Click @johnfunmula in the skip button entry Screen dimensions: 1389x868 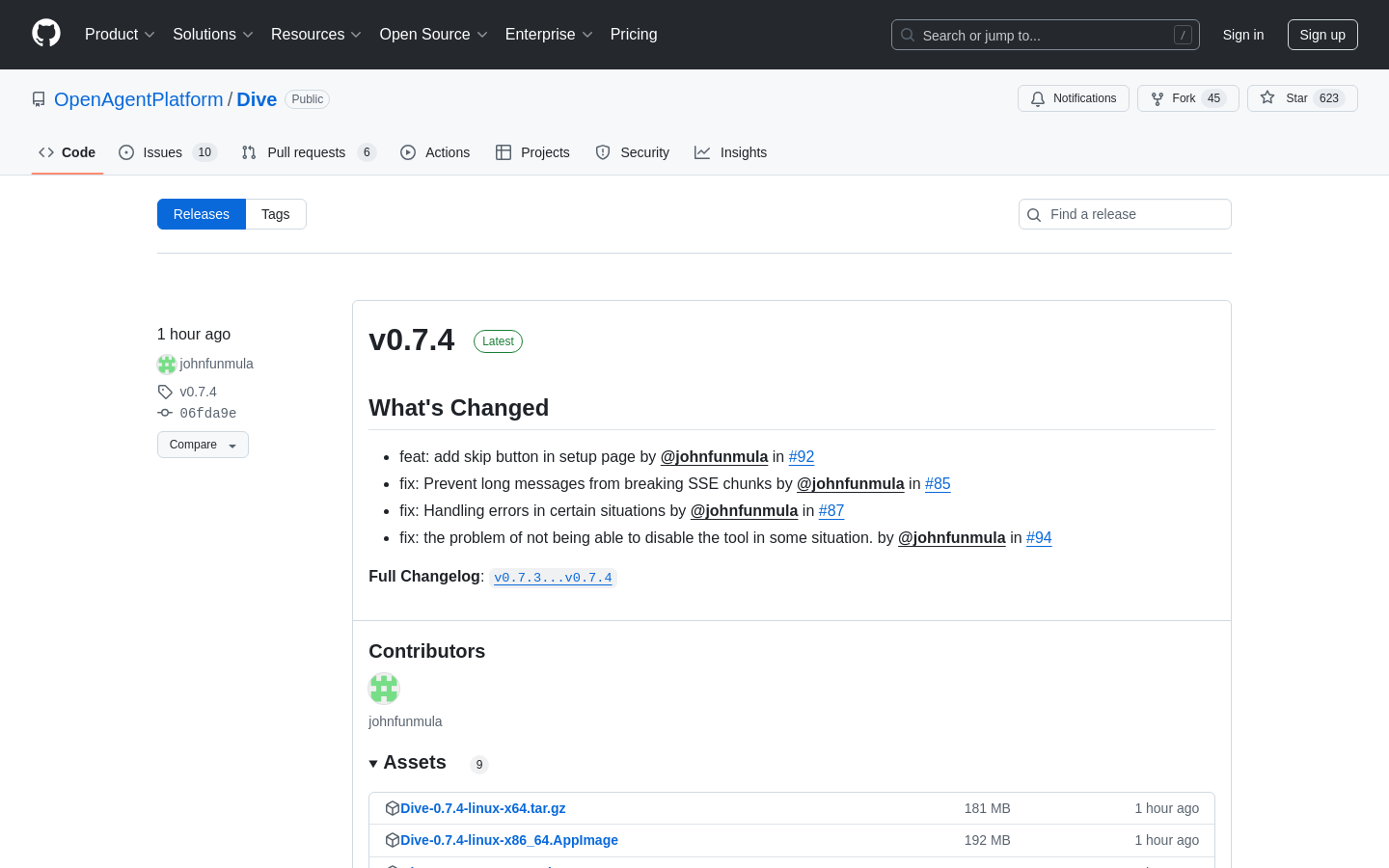[714, 456]
